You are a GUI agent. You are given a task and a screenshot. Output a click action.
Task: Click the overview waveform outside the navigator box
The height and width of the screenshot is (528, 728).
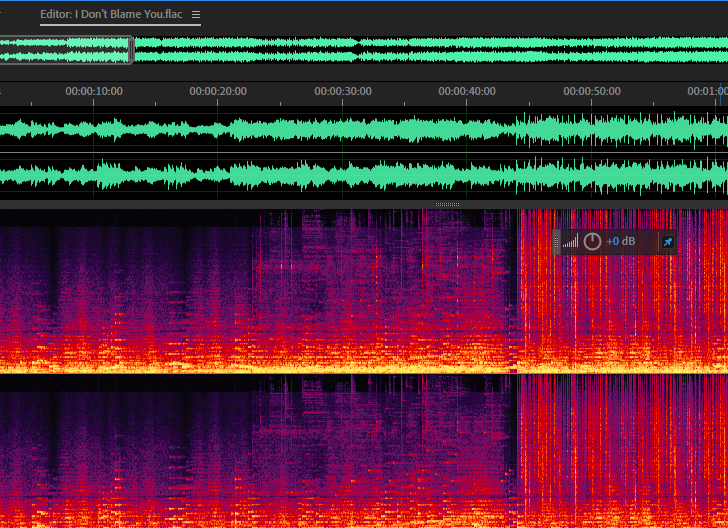(x=431, y=50)
